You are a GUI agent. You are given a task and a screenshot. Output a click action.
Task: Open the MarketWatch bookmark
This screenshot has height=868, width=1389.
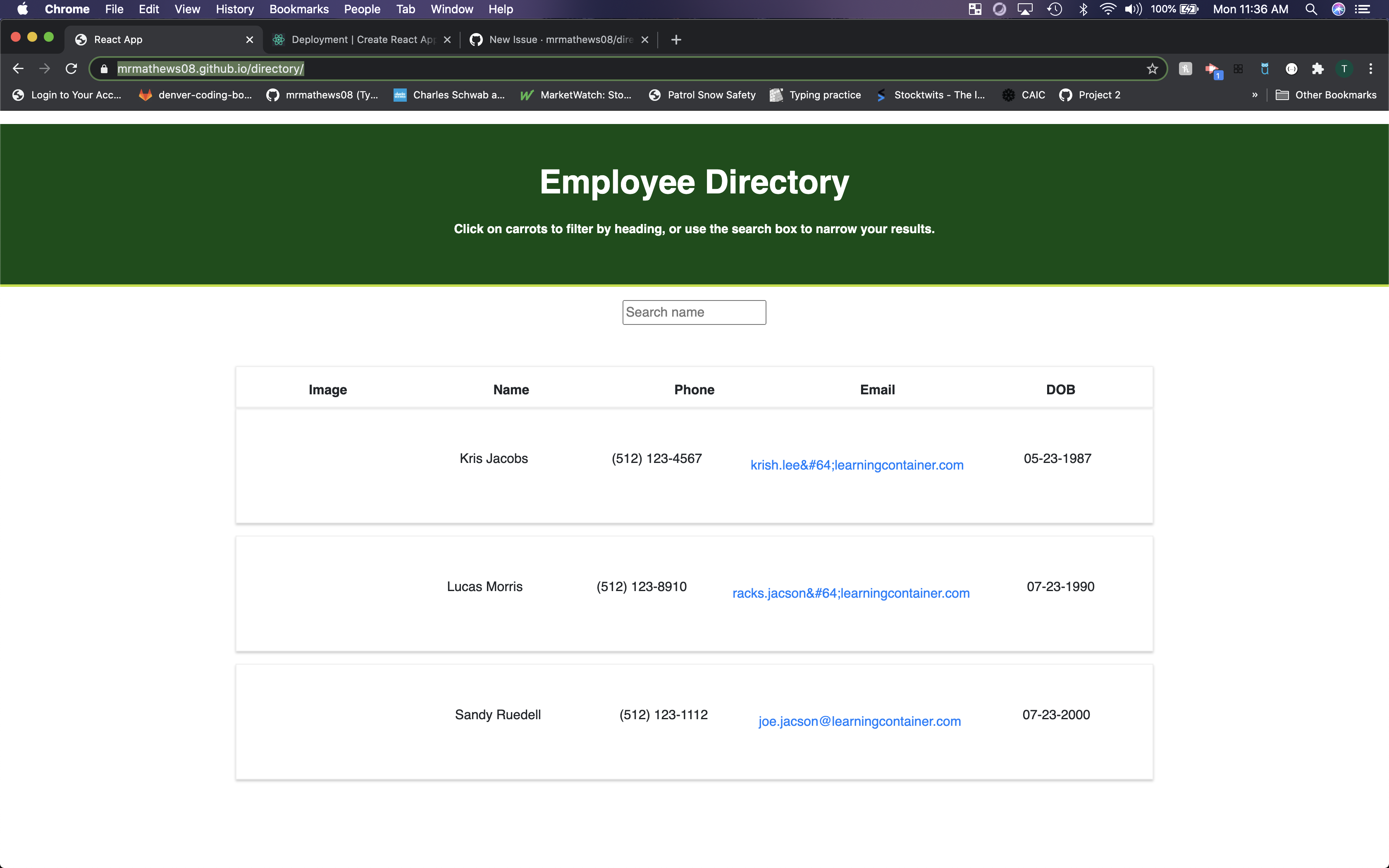[x=576, y=95]
